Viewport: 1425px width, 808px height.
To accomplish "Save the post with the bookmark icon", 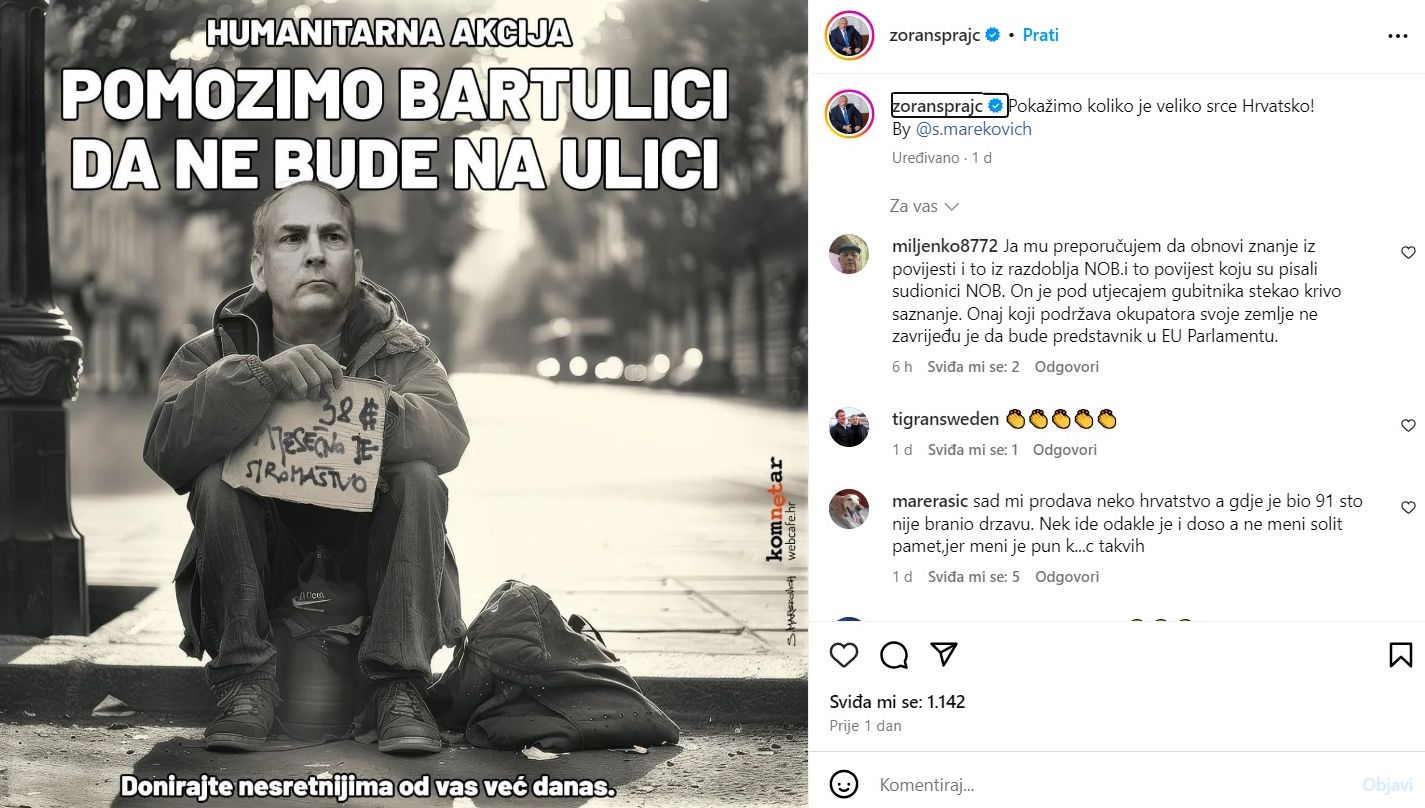I will pos(1401,655).
